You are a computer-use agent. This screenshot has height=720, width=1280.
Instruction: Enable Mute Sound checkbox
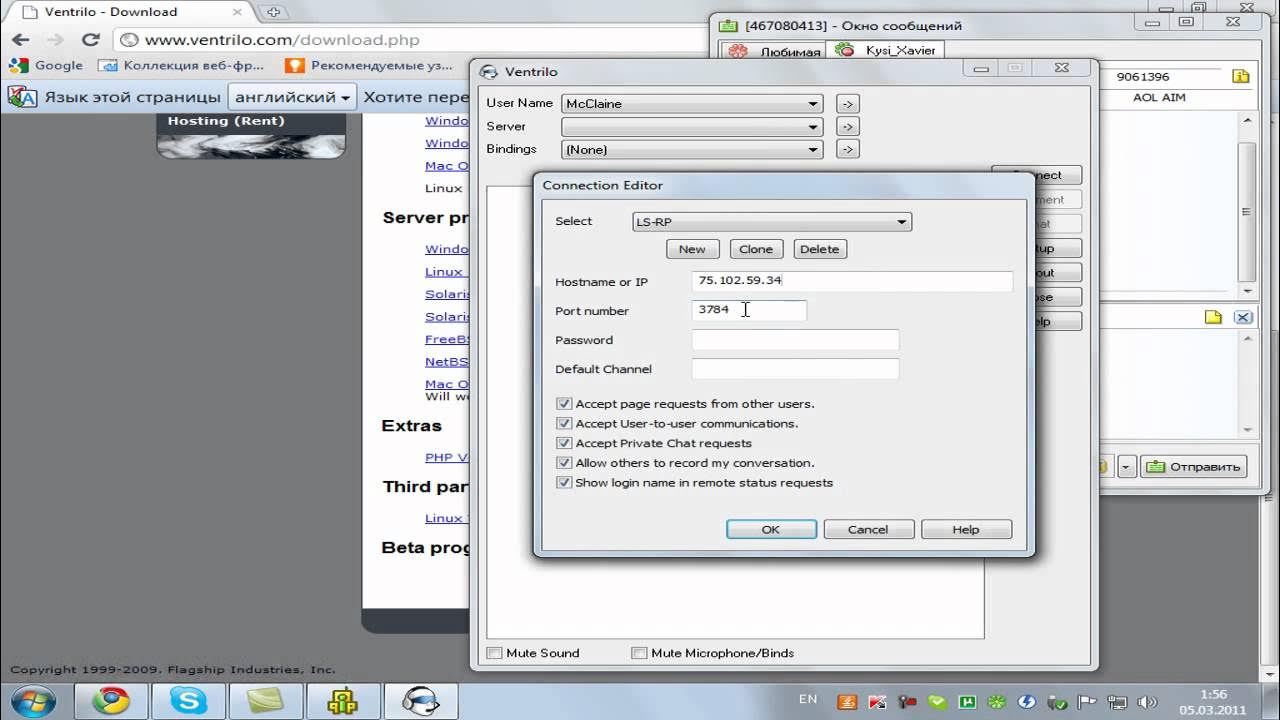(x=494, y=653)
